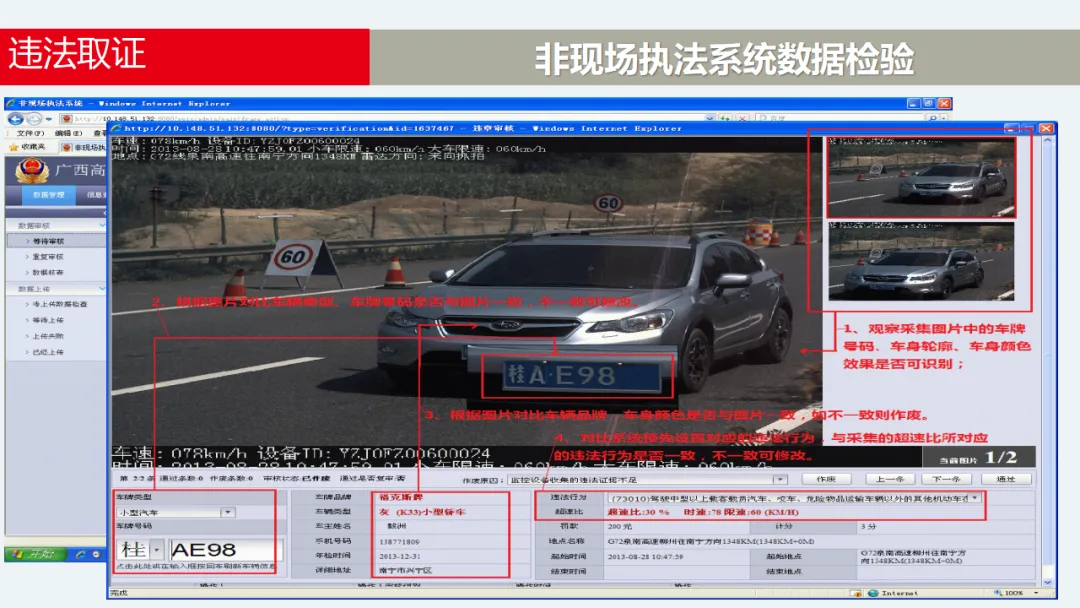Open the 文件(F) menu in the rear IE window
The image size is (1080, 608).
coord(30,133)
